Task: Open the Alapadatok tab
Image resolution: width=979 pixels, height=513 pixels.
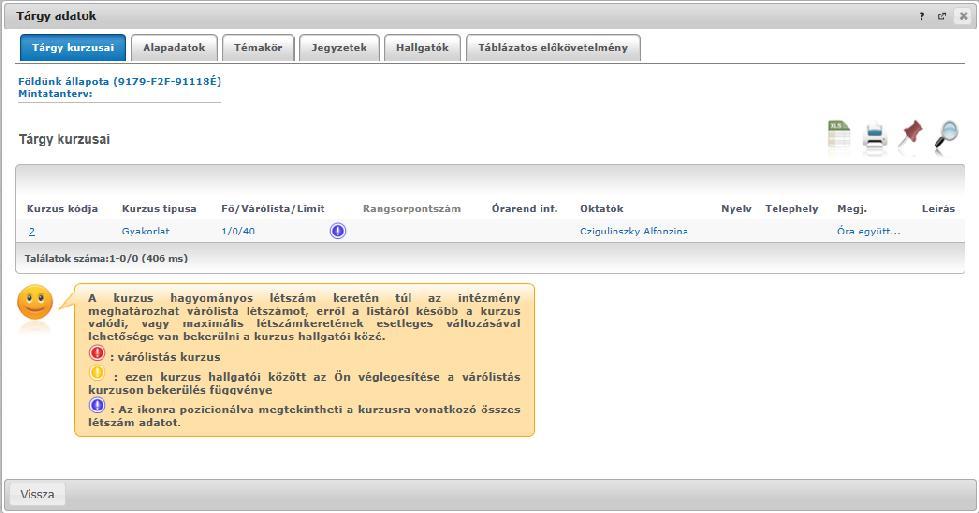Action: 174,47
